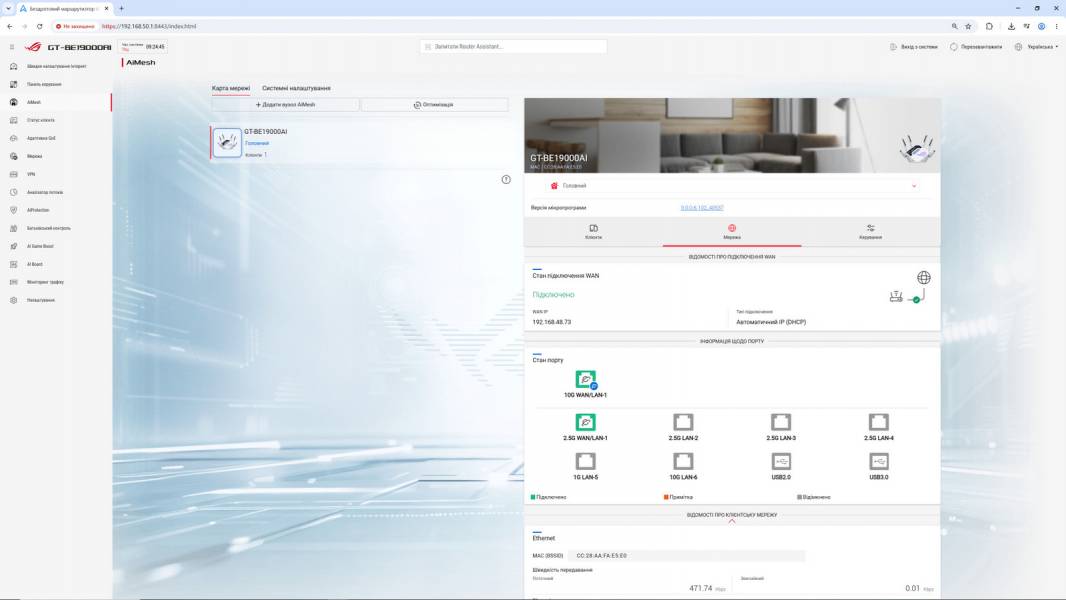
Task: Expand the Головний location dropdown
Action: pyautogui.click(x=732, y=186)
